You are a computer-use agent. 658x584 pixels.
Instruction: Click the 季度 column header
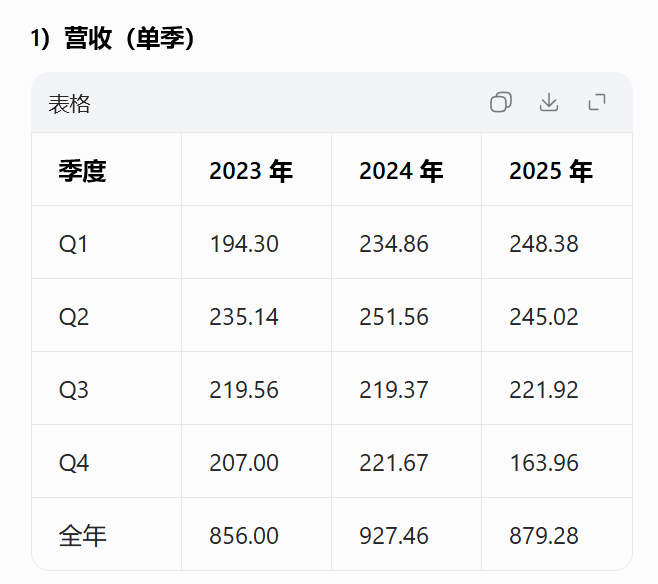(x=82, y=171)
